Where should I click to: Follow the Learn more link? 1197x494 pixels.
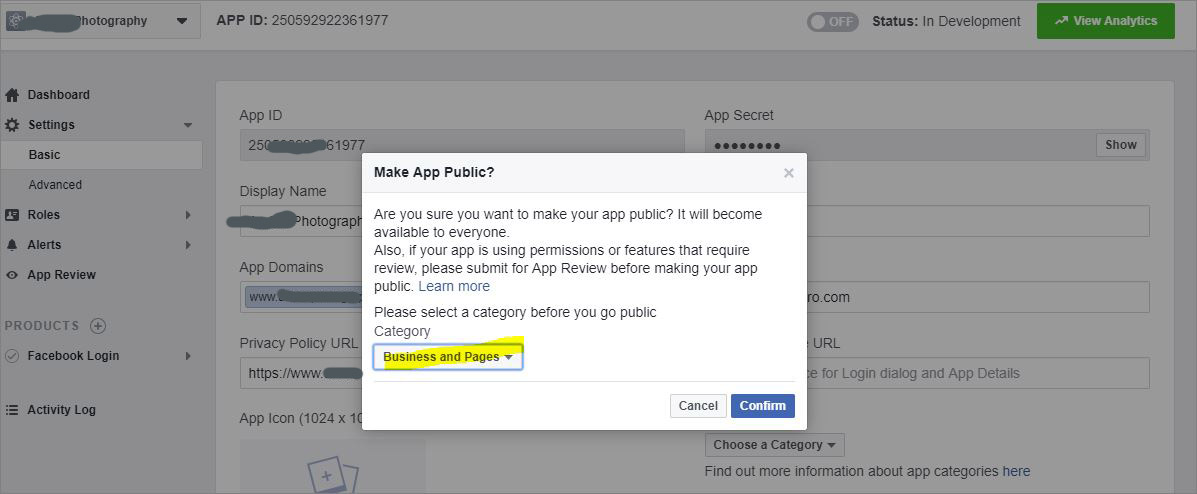454,286
